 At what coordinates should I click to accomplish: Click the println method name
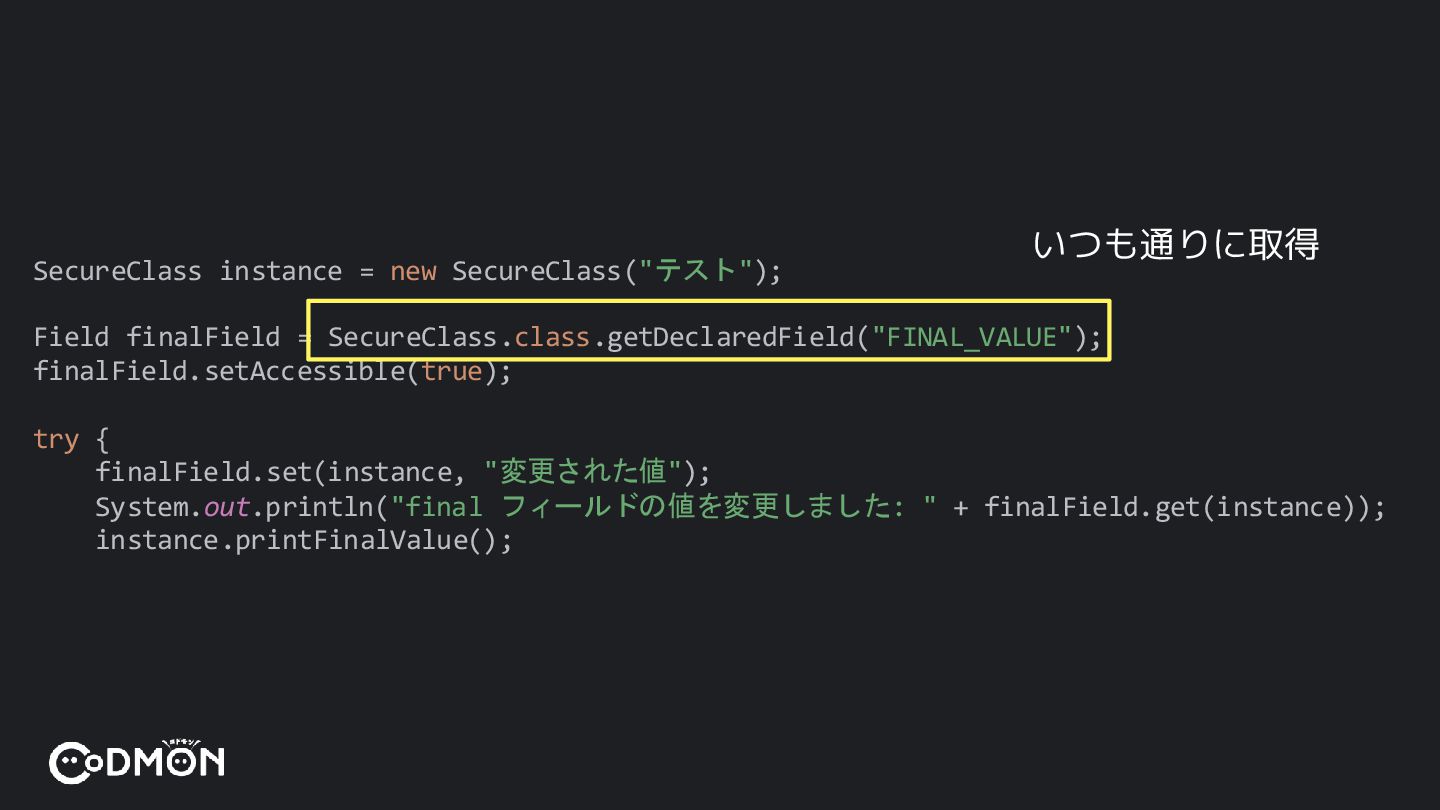coord(319,507)
